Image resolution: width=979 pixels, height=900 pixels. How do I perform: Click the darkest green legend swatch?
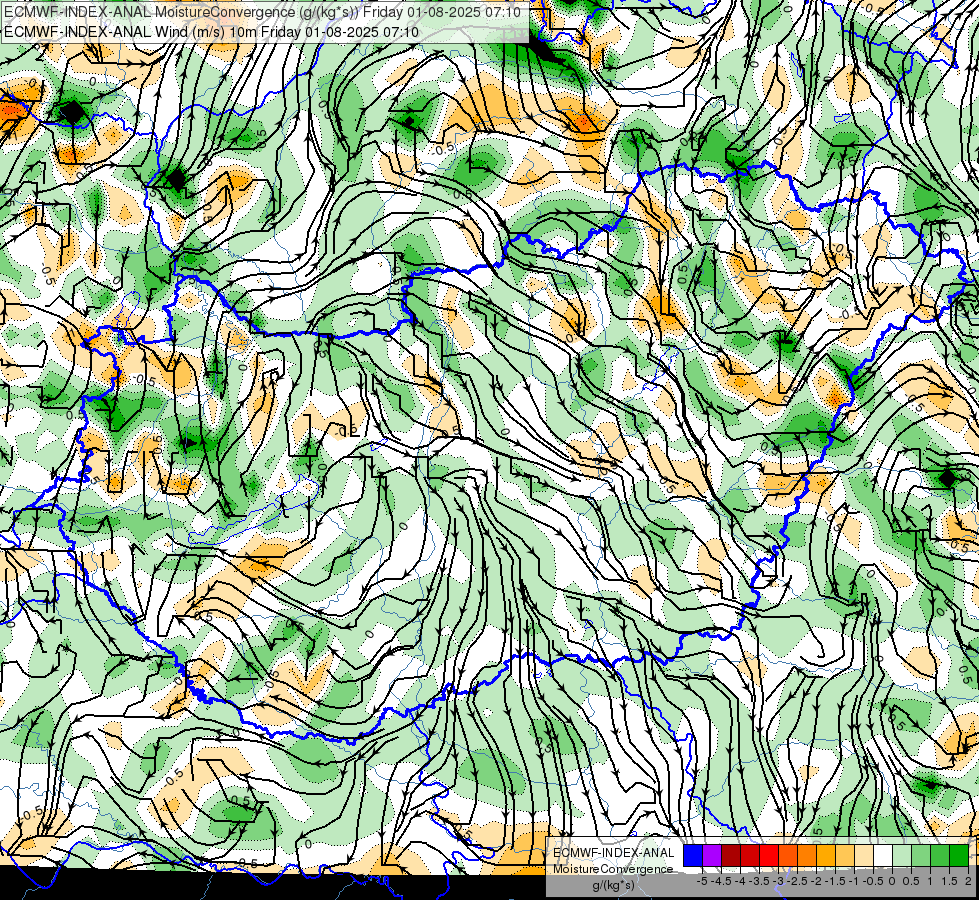(959, 856)
